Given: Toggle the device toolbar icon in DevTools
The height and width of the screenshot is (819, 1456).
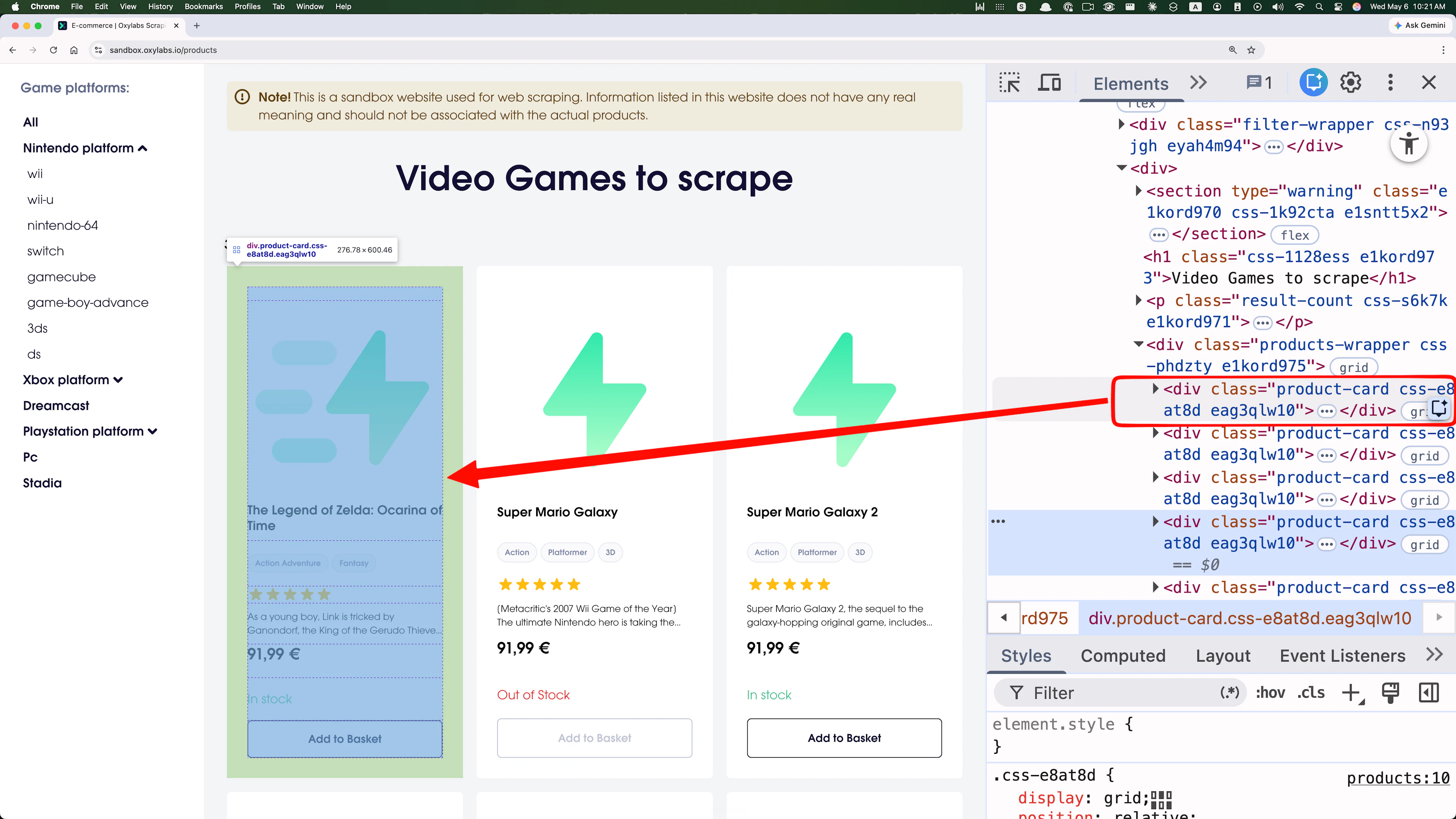Looking at the screenshot, I should click(x=1050, y=83).
